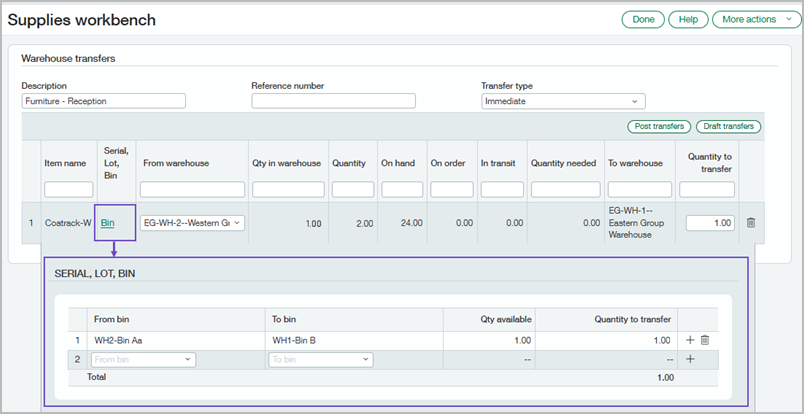Click the Qty in warehouse filter box
Viewport: 804px width, 414px height.
tap(287, 189)
